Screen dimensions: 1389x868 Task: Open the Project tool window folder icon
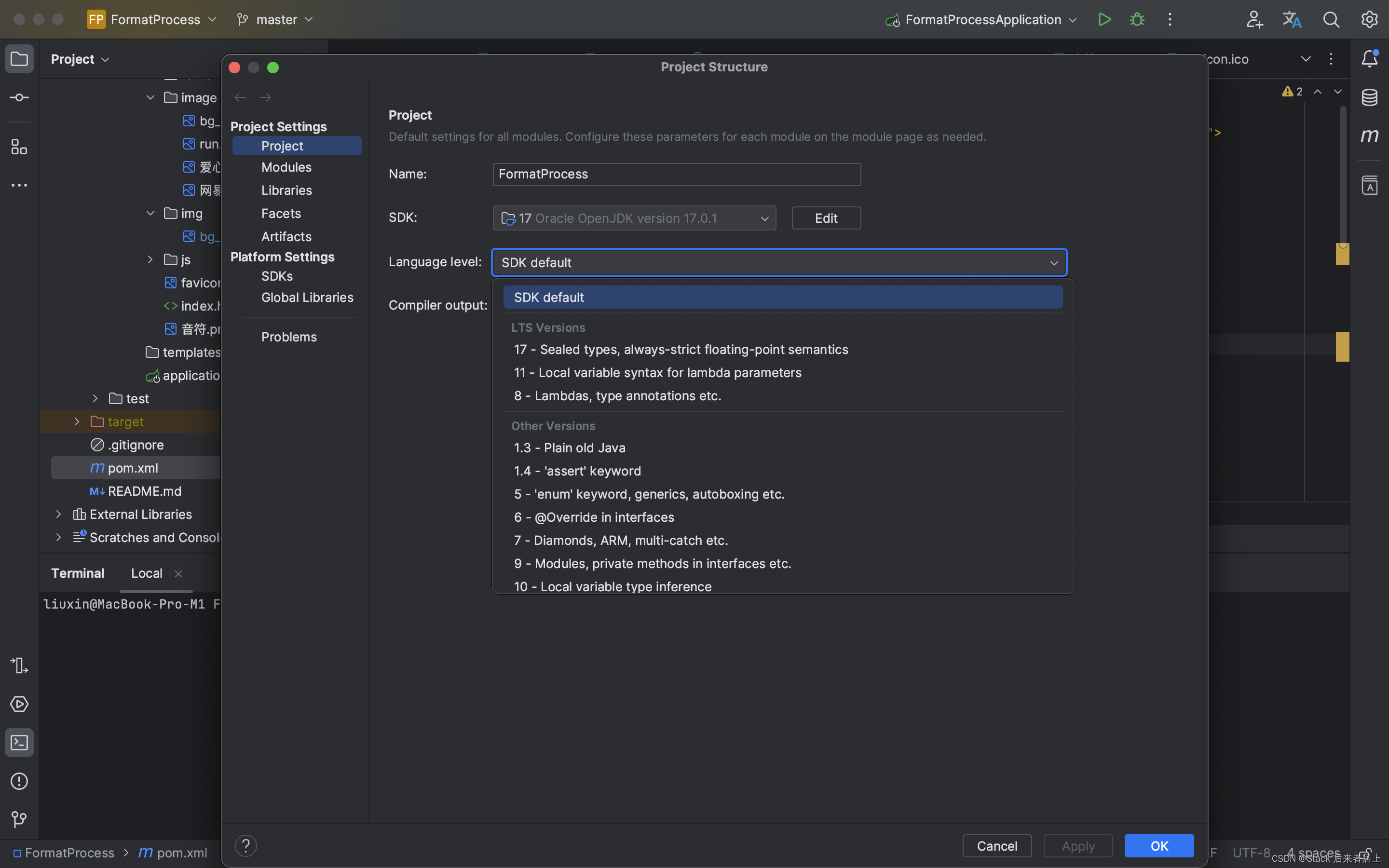pos(19,59)
